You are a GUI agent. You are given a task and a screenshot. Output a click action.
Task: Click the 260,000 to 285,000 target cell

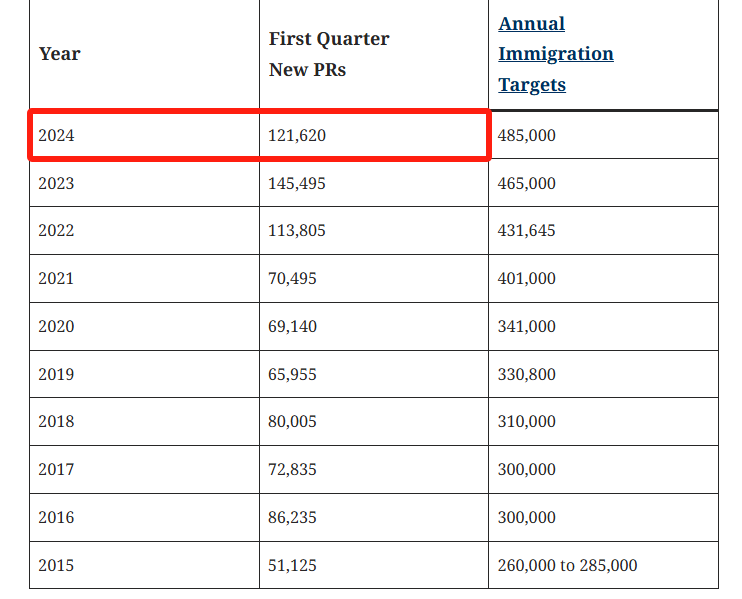(x=567, y=565)
